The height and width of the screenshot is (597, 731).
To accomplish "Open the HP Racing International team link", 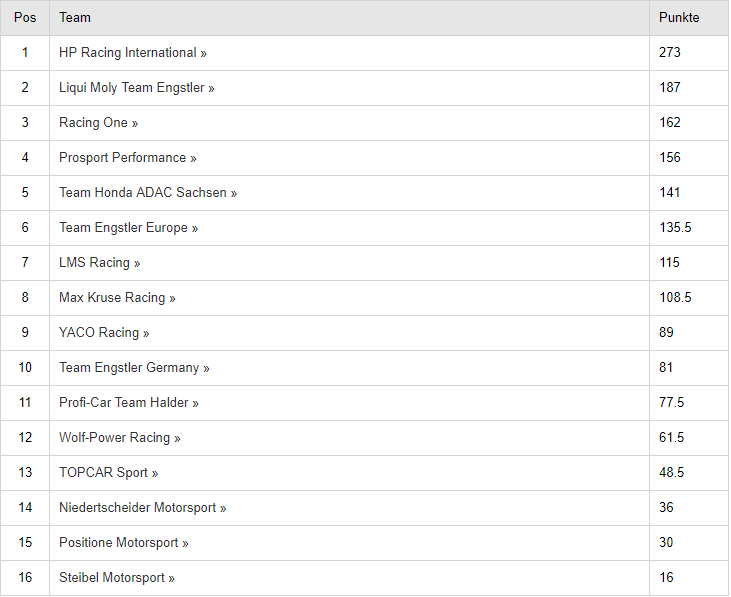I will pyautogui.click(x=132, y=53).
